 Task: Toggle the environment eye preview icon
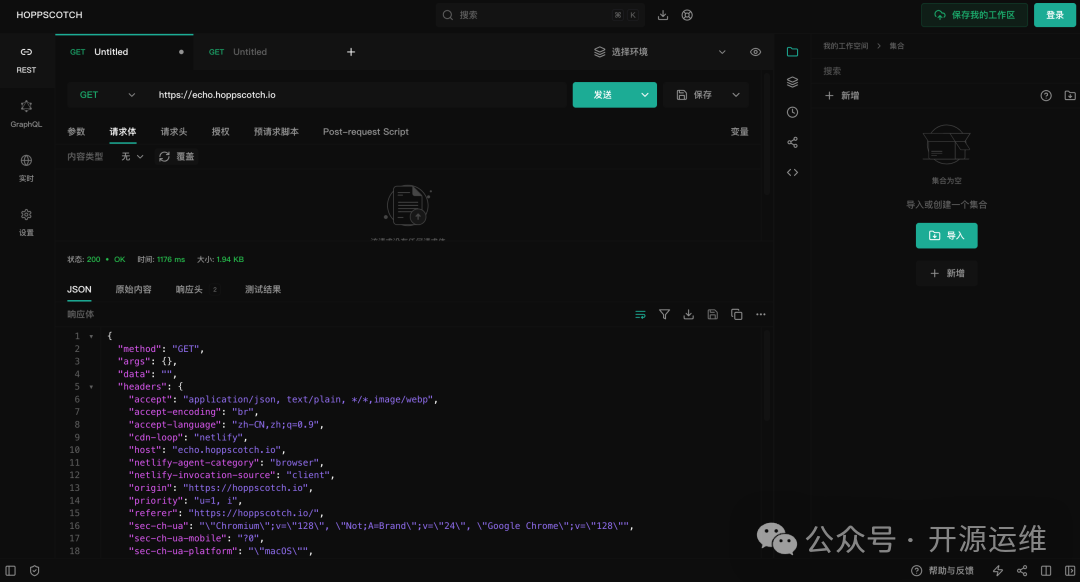point(755,52)
